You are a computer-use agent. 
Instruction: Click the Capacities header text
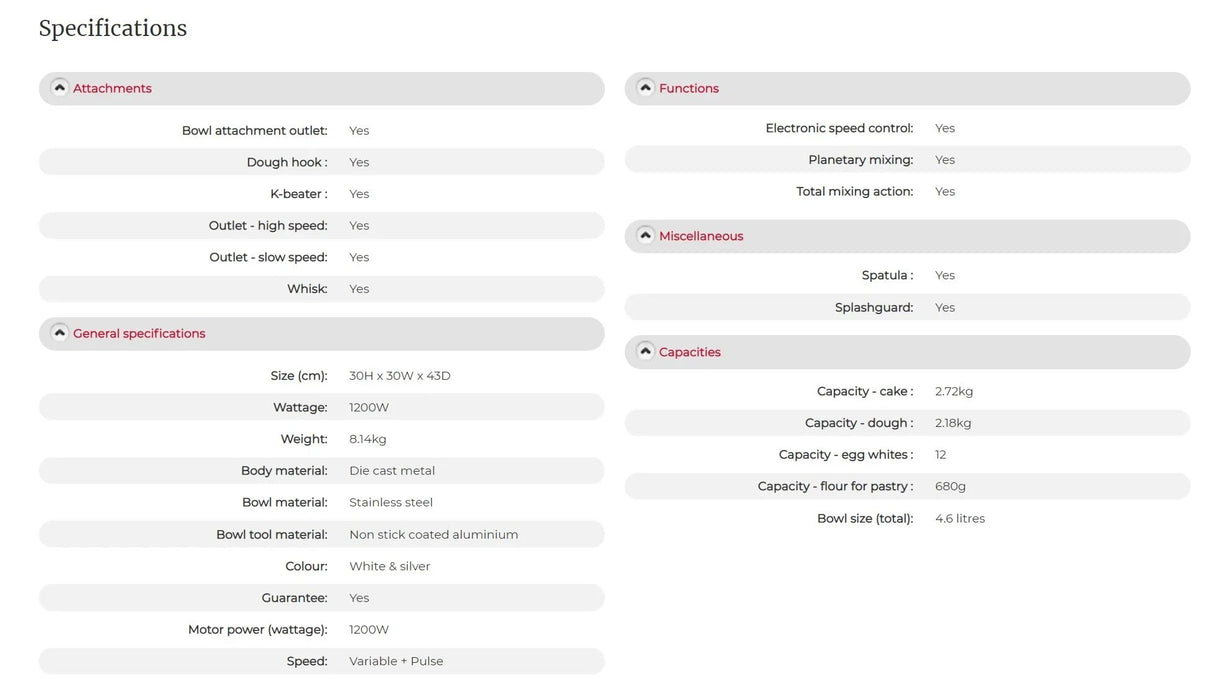[689, 352]
